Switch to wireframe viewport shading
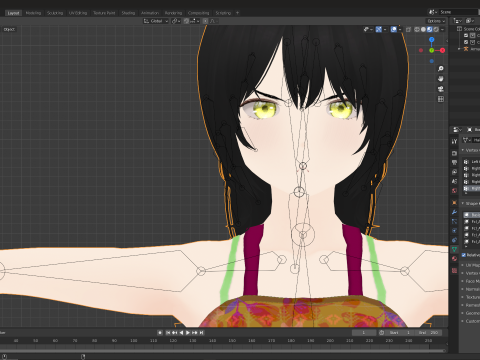 (x=417, y=29)
